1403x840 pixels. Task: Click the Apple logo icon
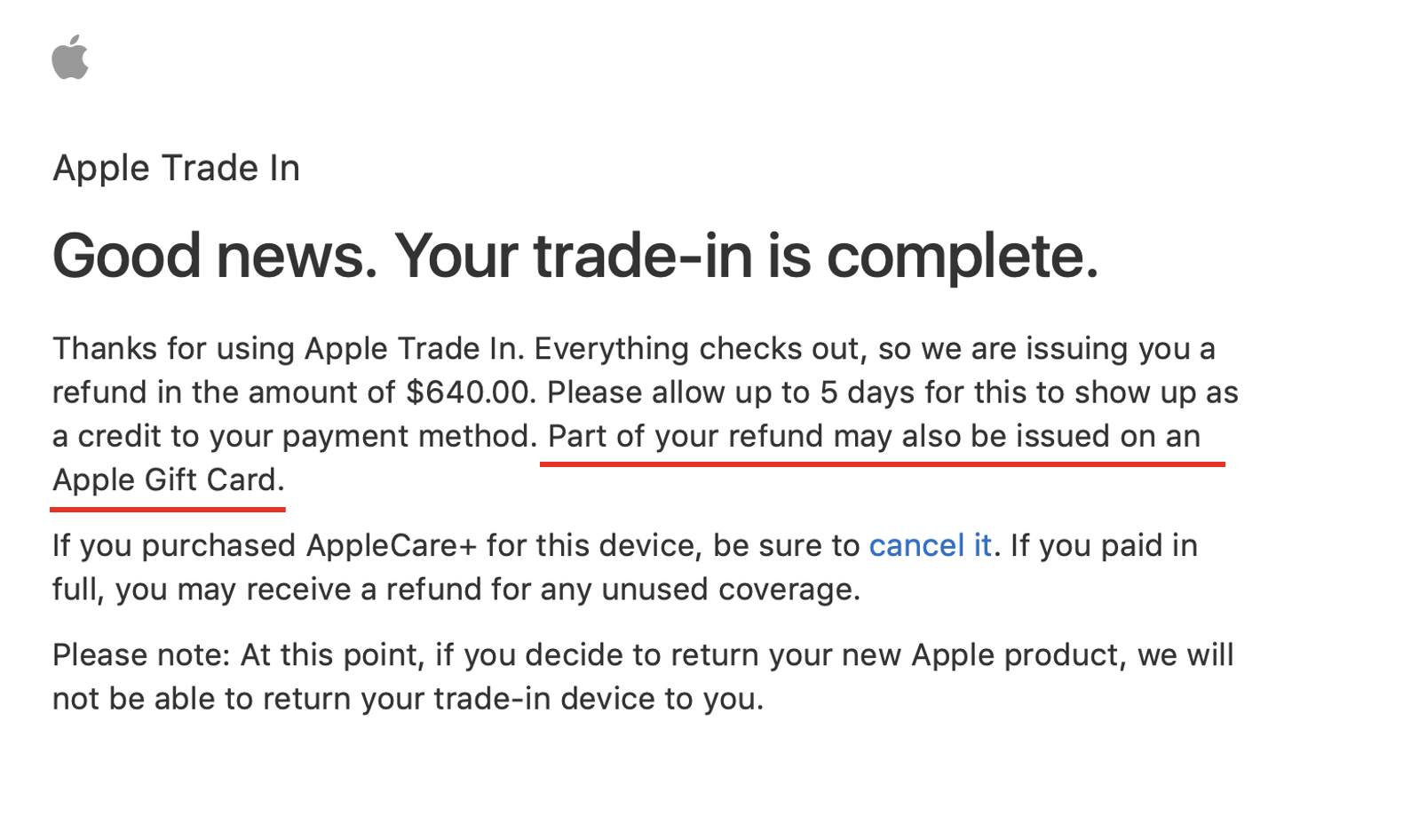click(x=70, y=57)
